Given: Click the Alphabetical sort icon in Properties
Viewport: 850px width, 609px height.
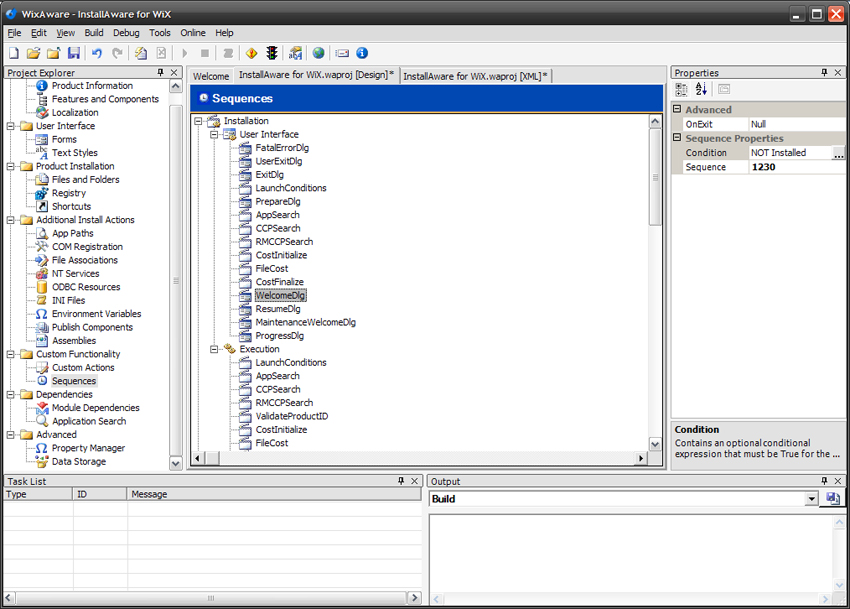Looking at the screenshot, I should pos(701,89).
